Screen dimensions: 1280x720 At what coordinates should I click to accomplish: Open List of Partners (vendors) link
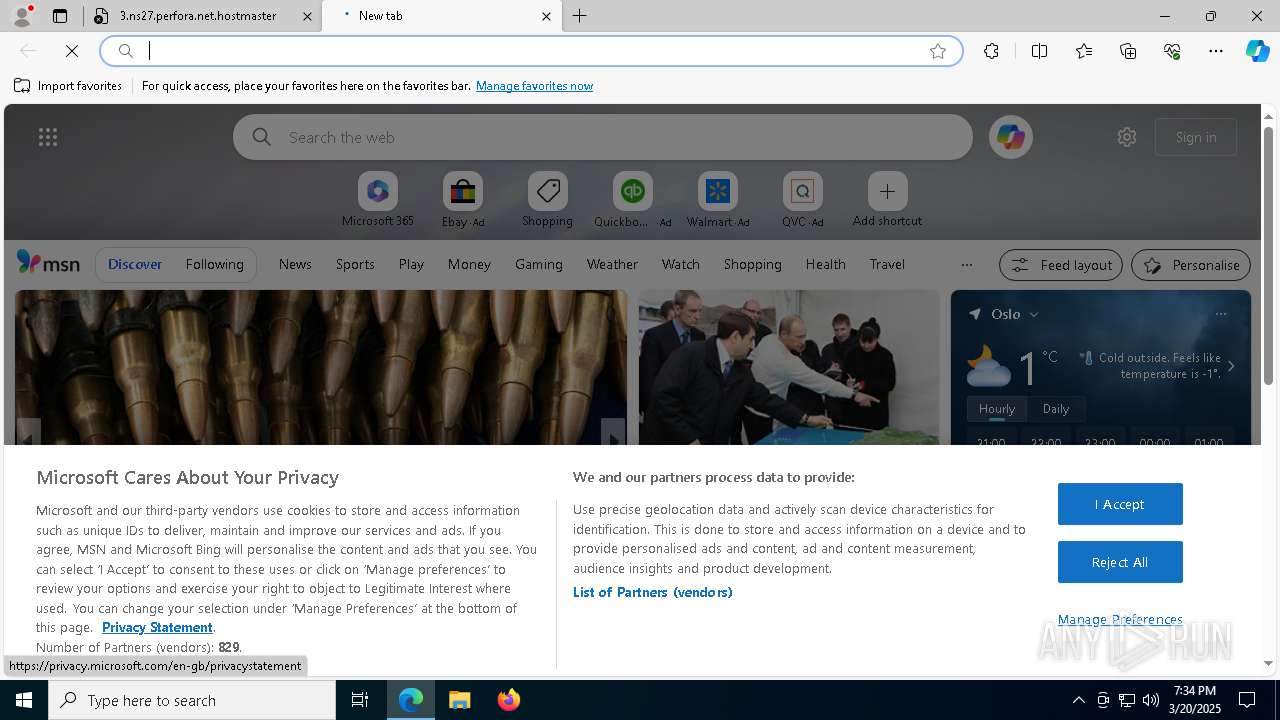(x=652, y=592)
